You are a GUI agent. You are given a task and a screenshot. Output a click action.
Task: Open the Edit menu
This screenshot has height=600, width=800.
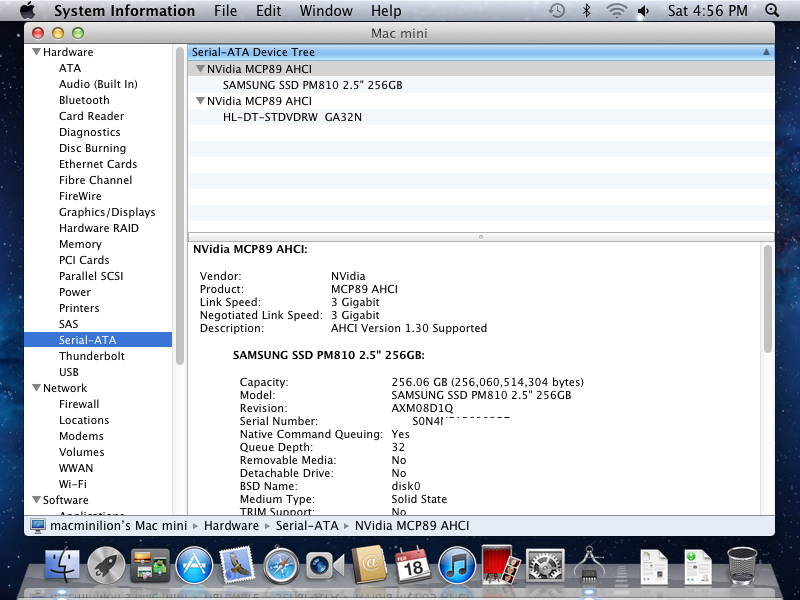(268, 10)
